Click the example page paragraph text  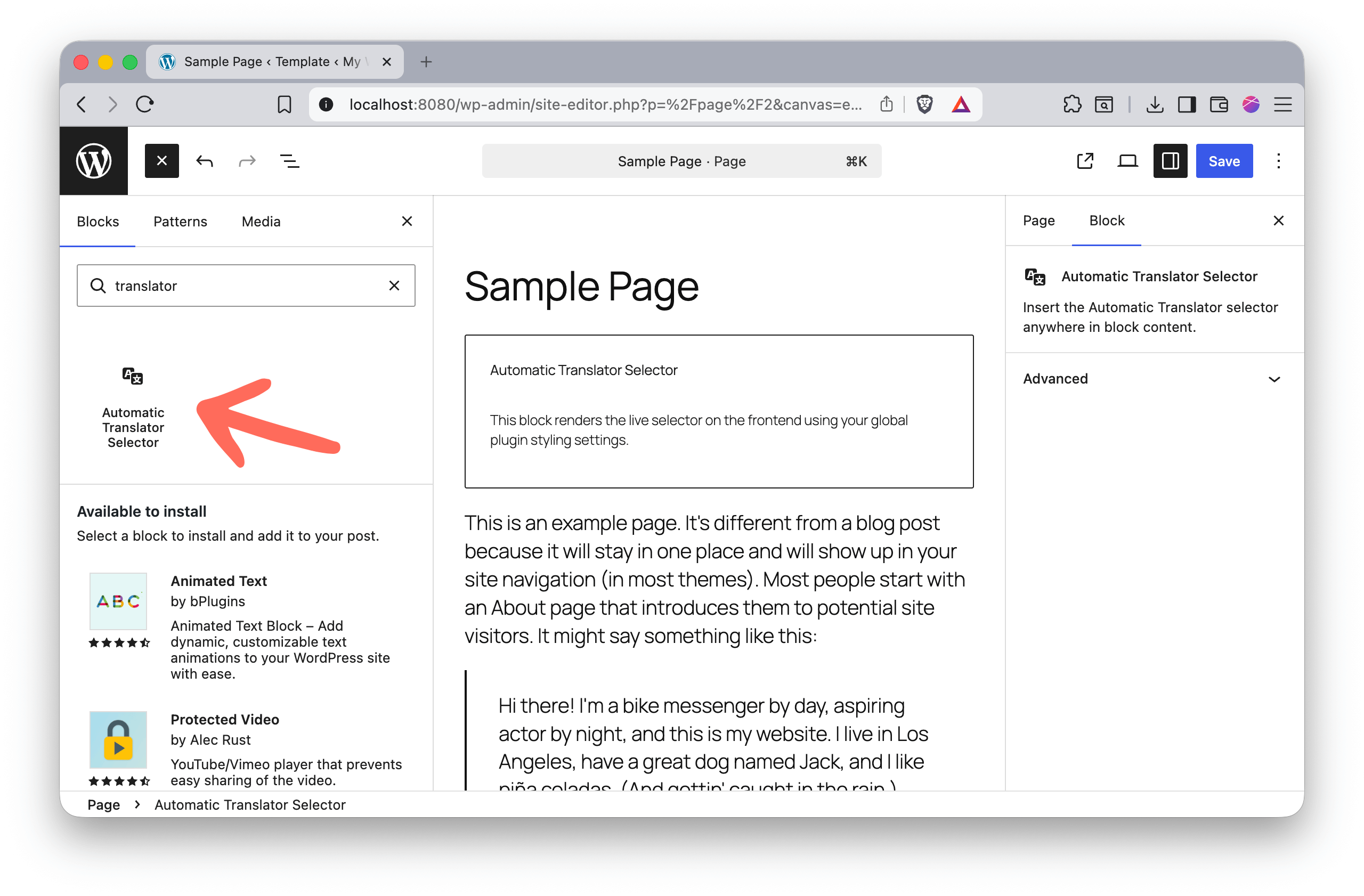715,579
